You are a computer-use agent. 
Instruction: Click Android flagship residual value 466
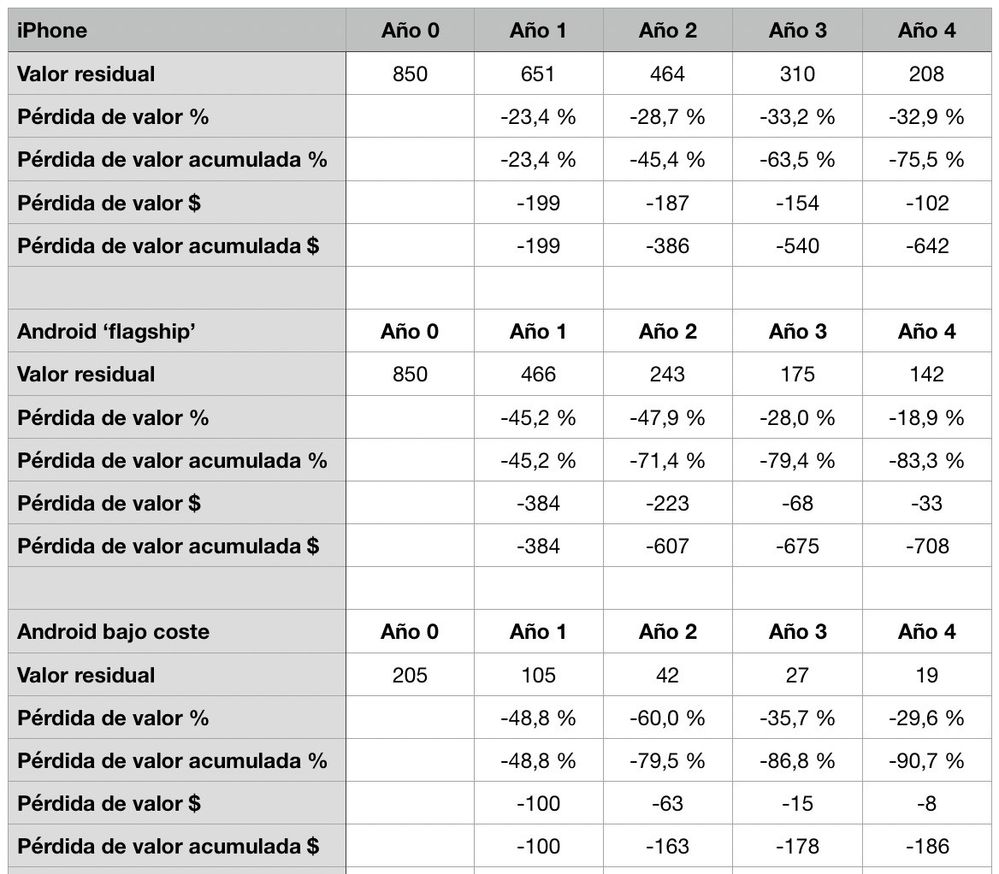point(538,375)
